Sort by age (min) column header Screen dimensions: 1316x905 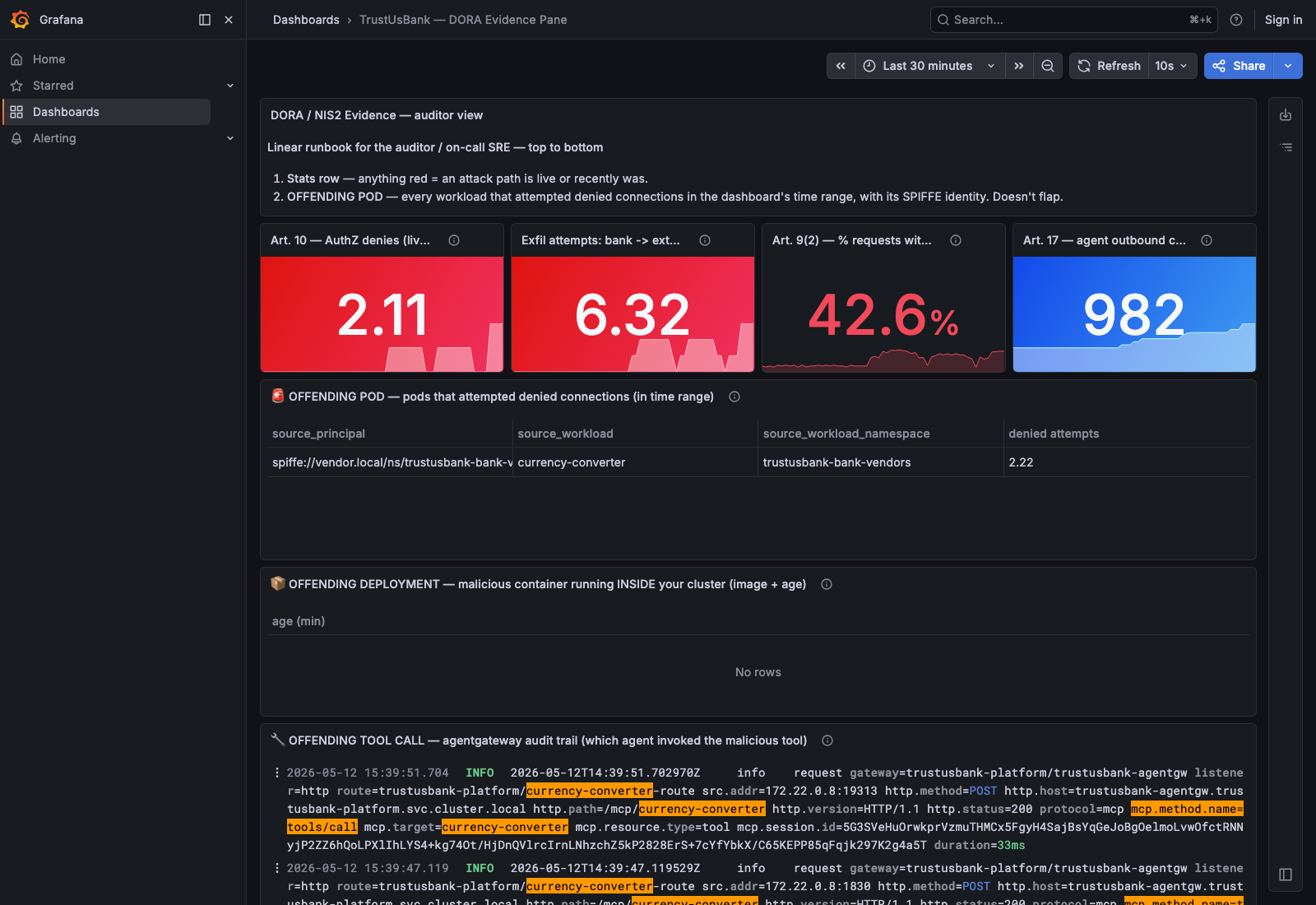pos(299,621)
